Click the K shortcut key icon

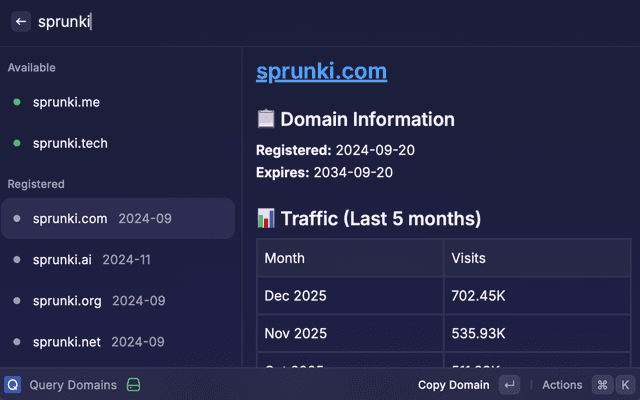pos(625,385)
